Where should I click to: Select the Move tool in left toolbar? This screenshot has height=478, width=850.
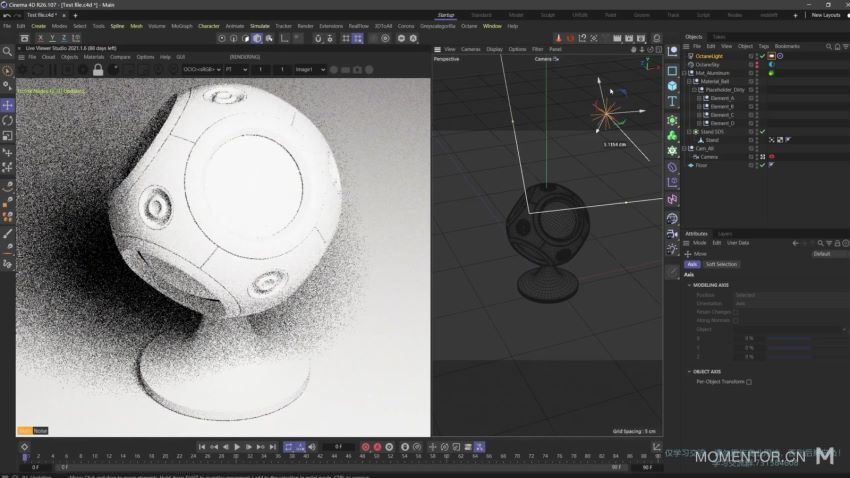(x=7, y=105)
